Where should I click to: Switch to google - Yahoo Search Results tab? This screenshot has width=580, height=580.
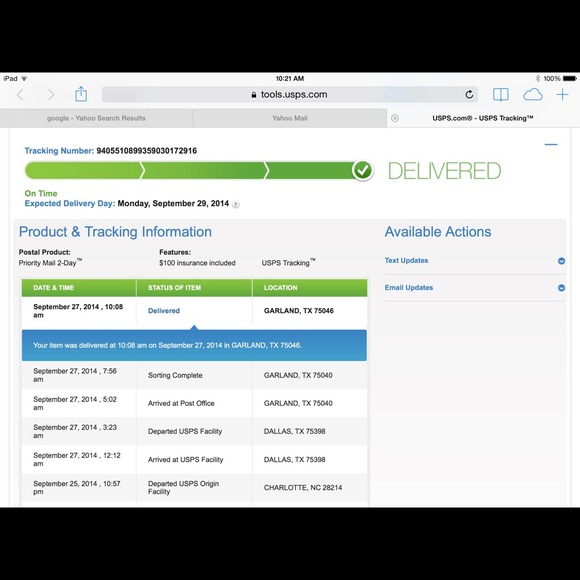tap(96, 118)
